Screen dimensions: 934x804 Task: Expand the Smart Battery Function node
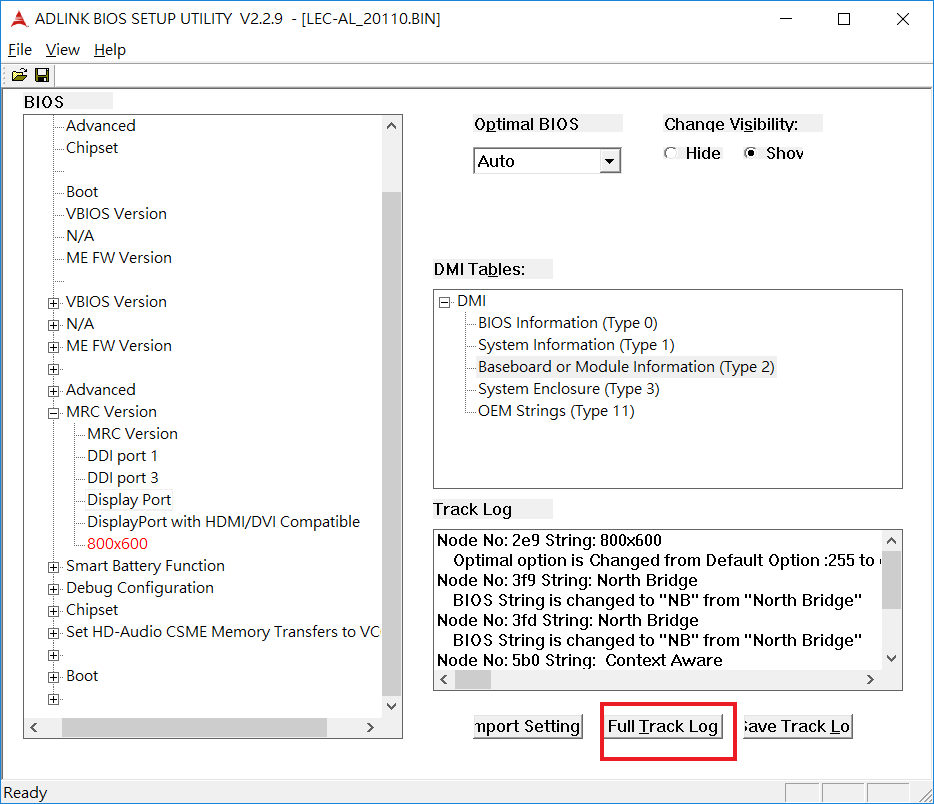click(x=54, y=567)
